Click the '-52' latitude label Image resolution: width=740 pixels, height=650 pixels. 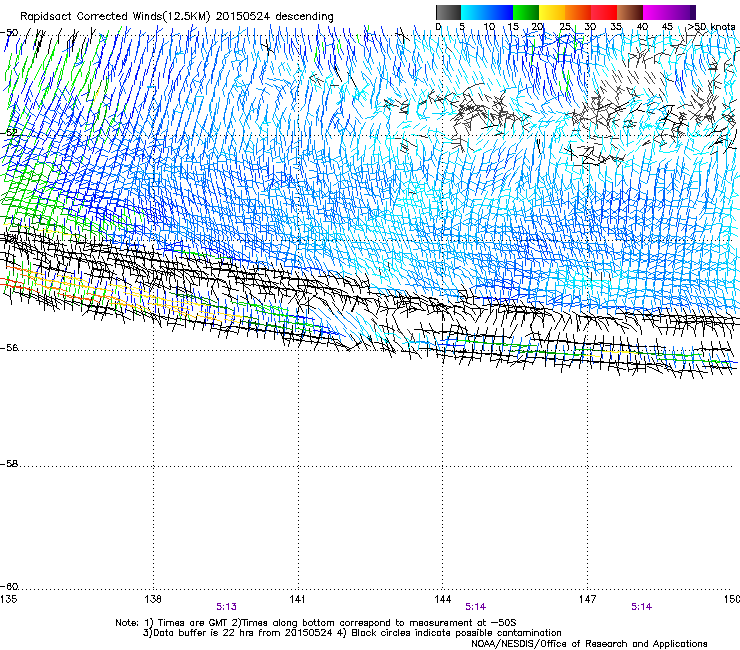9,133
